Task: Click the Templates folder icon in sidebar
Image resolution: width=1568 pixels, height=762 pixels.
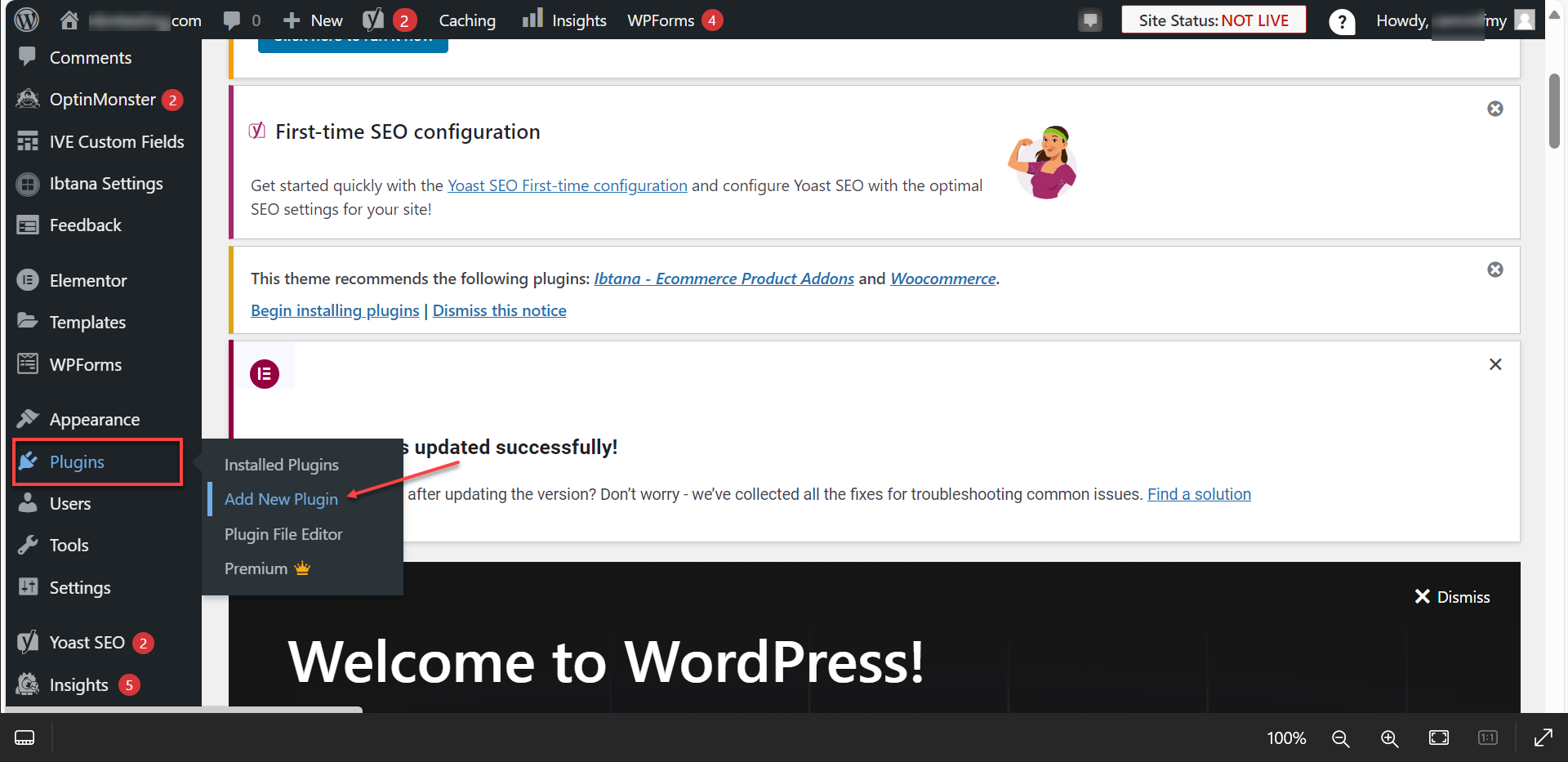Action: pos(27,322)
